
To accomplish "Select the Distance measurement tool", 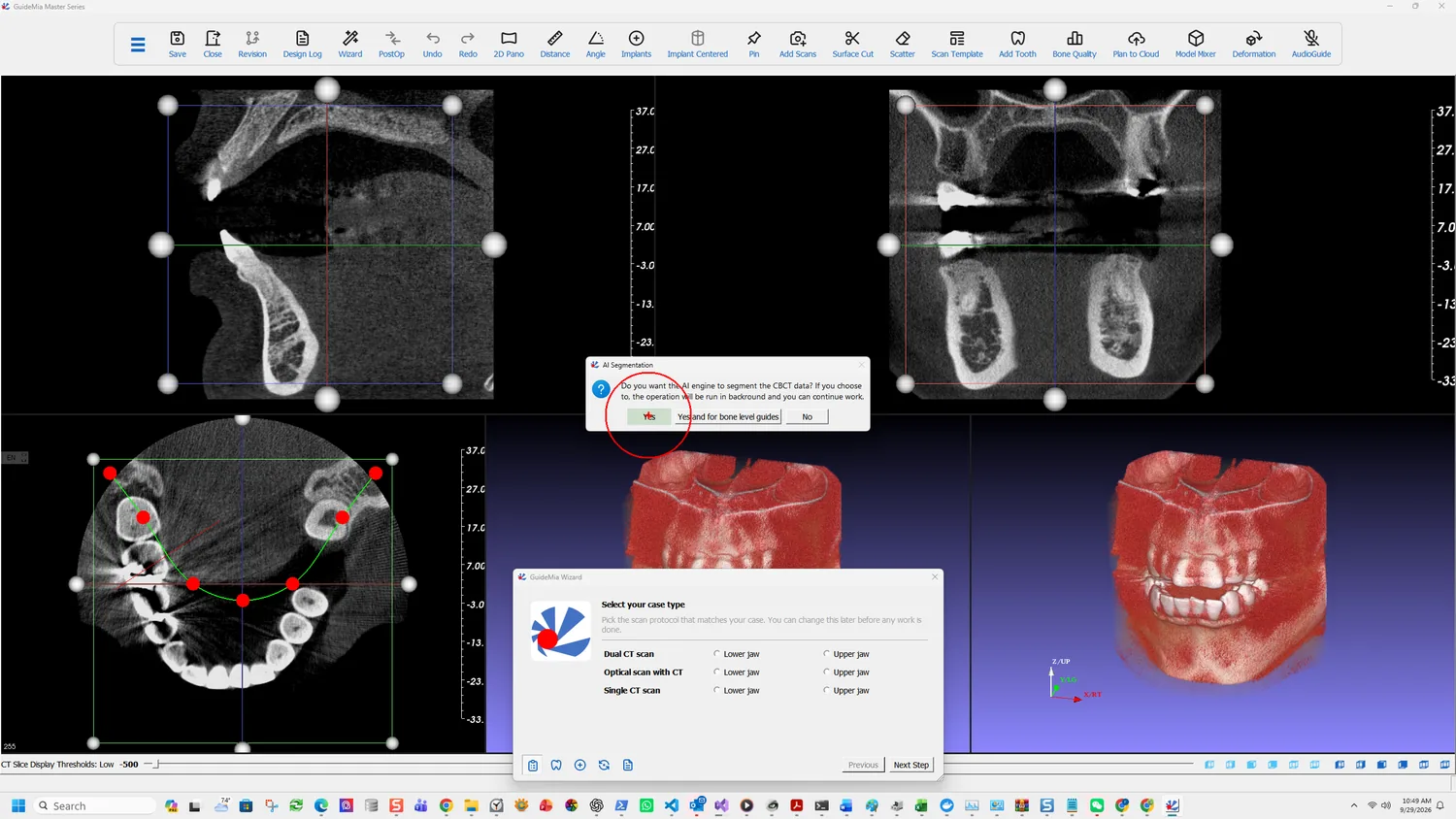I will [555, 45].
